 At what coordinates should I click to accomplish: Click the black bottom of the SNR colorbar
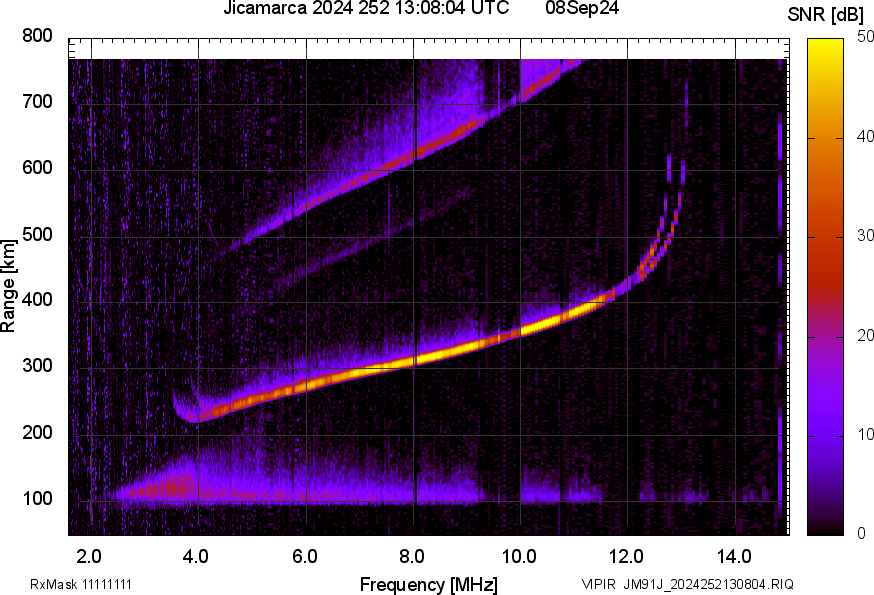point(826,526)
